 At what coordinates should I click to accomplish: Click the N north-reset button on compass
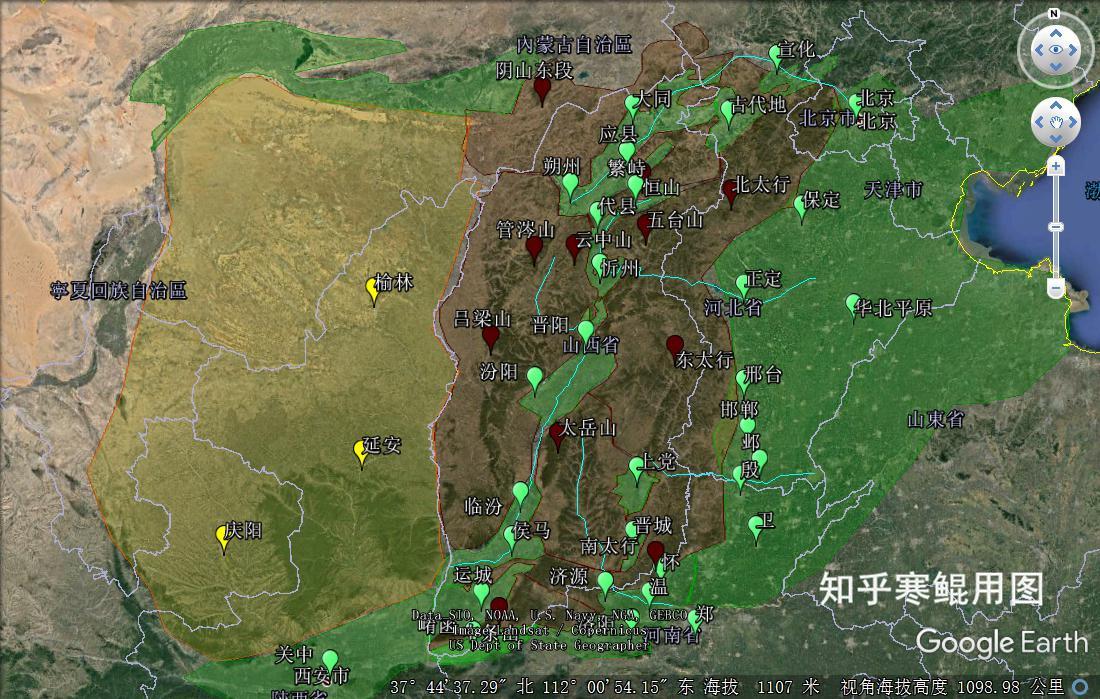(1053, 13)
